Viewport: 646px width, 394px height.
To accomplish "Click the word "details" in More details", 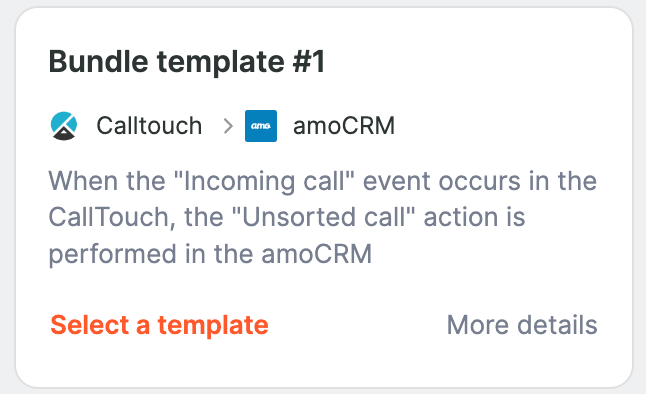I will click(x=557, y=325).
